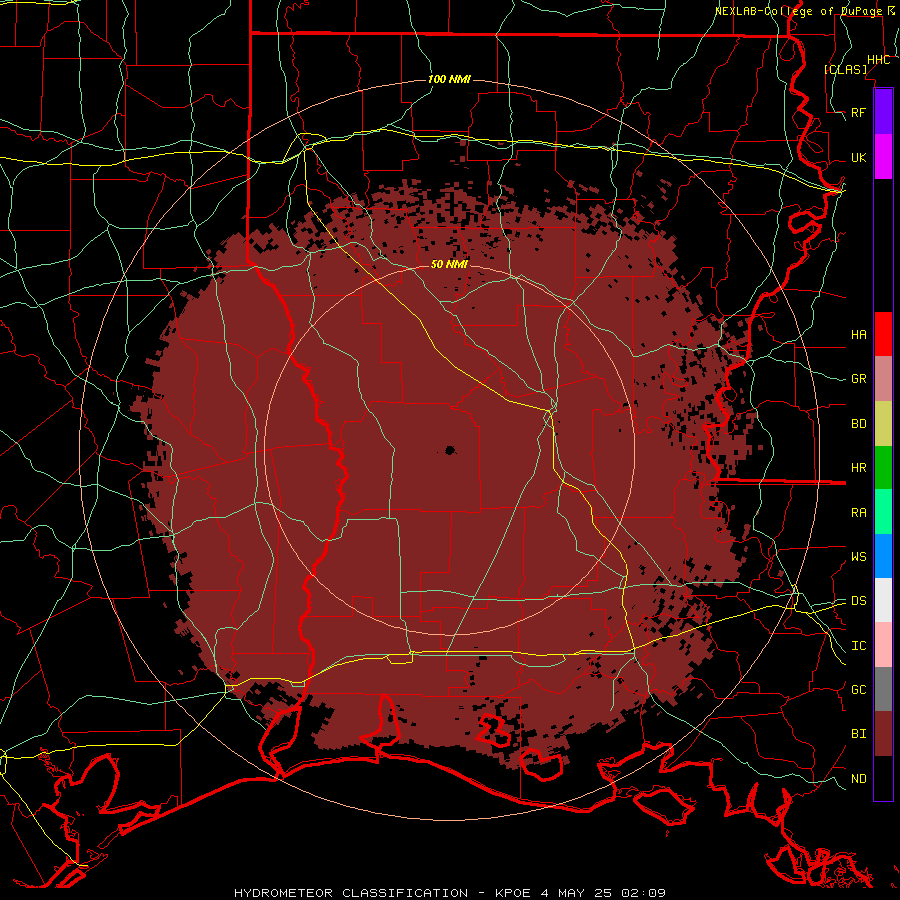Click the HYDROMETEOR CLASSIFICATION title text
The height and width of the screenshot is (900, 900).
pos(351,893)
